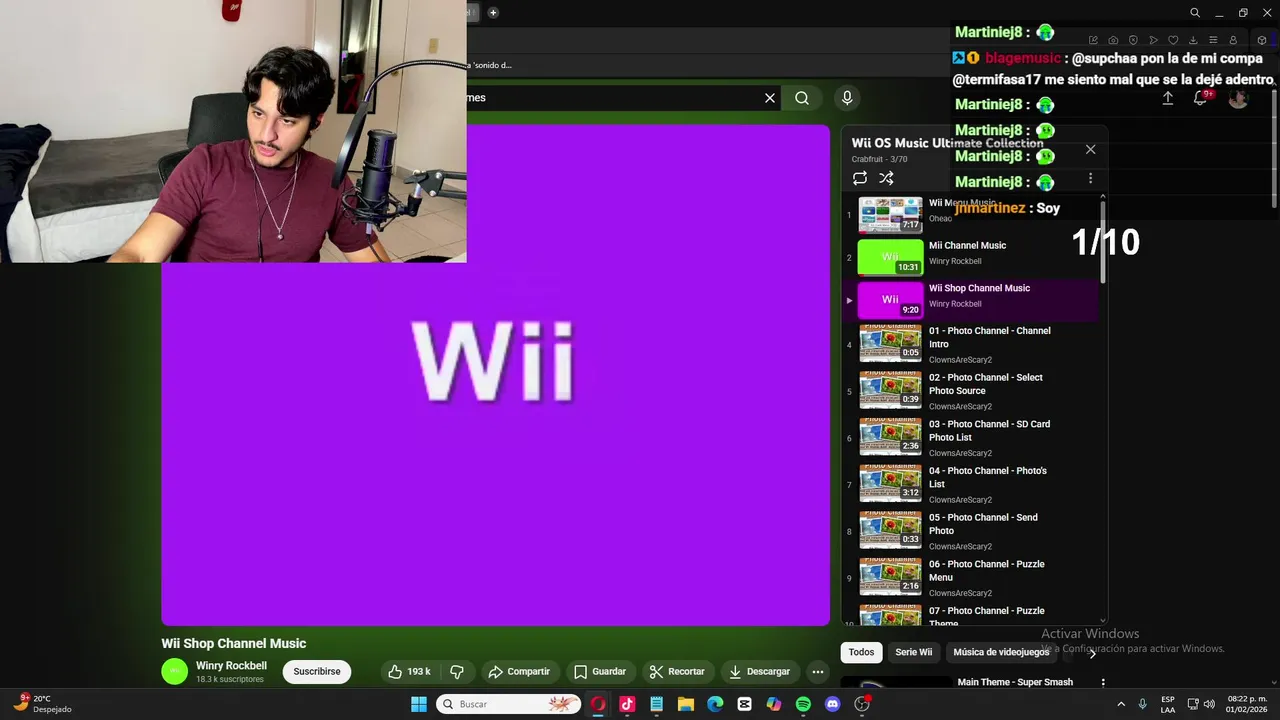Image resolution: width=1280 pixels, height=720 pixels.
Task: Open Opera easy setup lines icon
Action: tap(1213, 40)
